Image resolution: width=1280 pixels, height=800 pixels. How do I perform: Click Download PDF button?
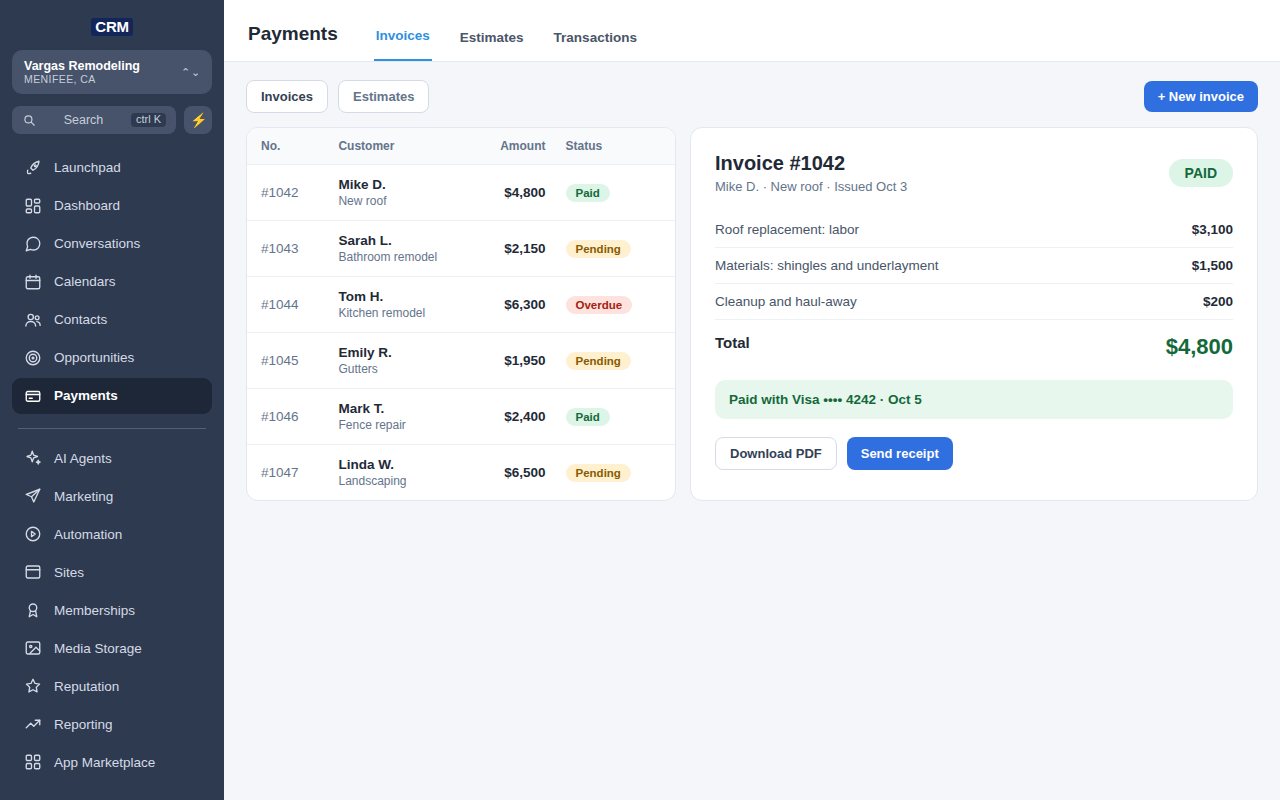(x=776, y=454)
